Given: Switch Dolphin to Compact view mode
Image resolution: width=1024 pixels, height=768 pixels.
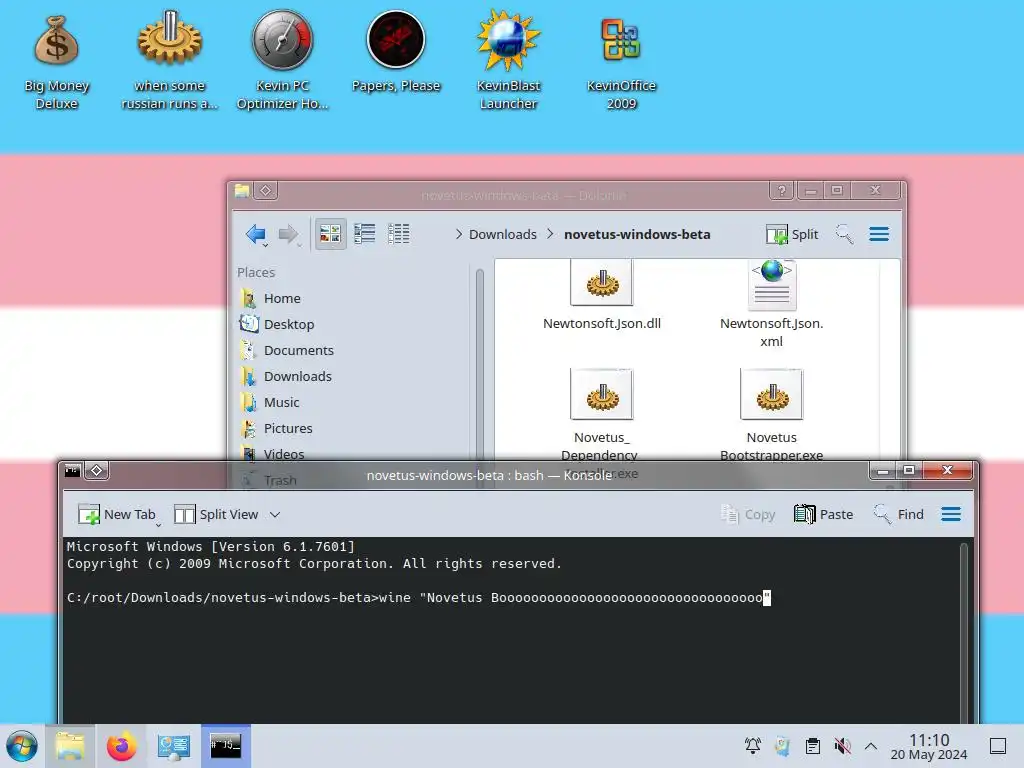Looking at the screenshot, I should click(364, 234).
